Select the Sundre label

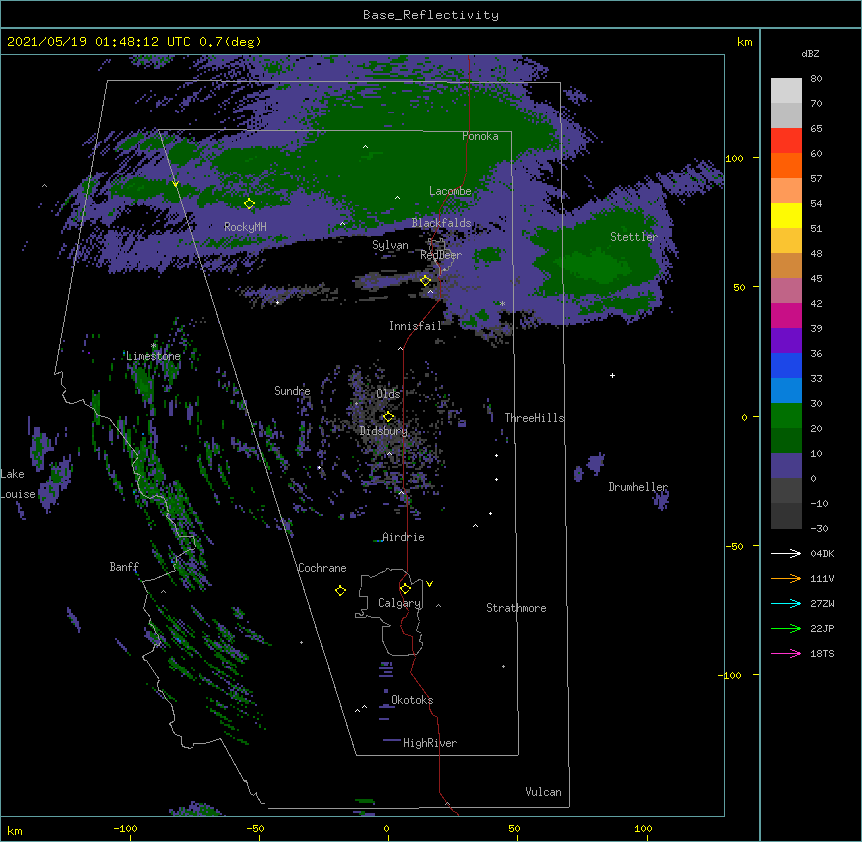(x=292, y=391)
